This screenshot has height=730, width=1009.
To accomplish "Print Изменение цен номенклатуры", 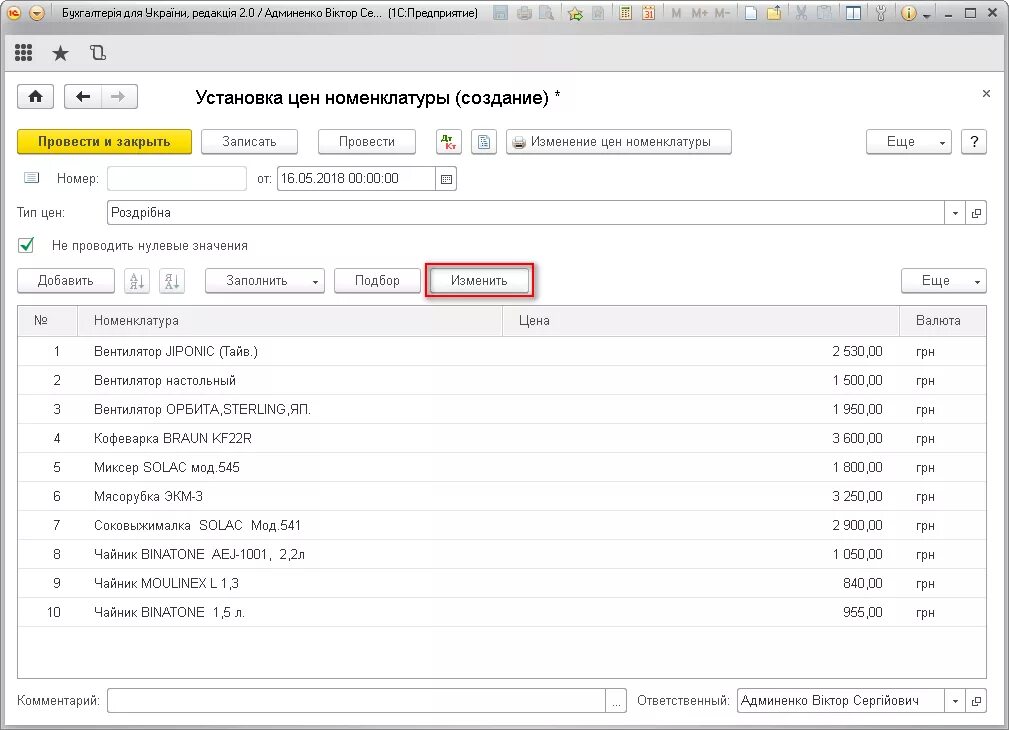I will pyautogui.click(x=618, y=142).
